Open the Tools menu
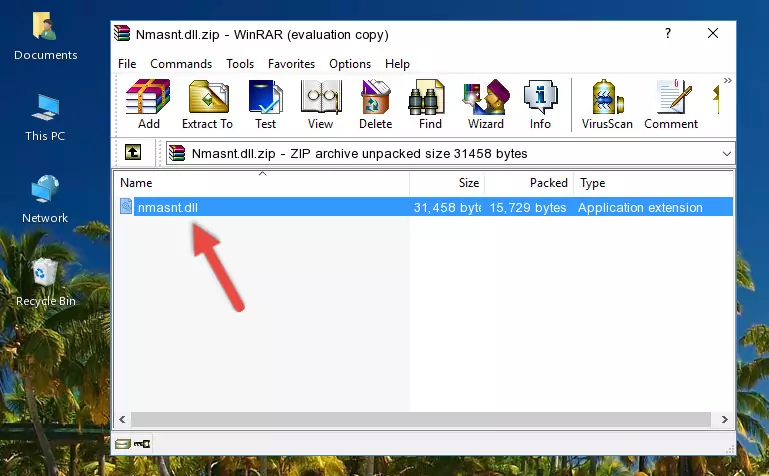 pyautogui.click(x=240, y=64)
